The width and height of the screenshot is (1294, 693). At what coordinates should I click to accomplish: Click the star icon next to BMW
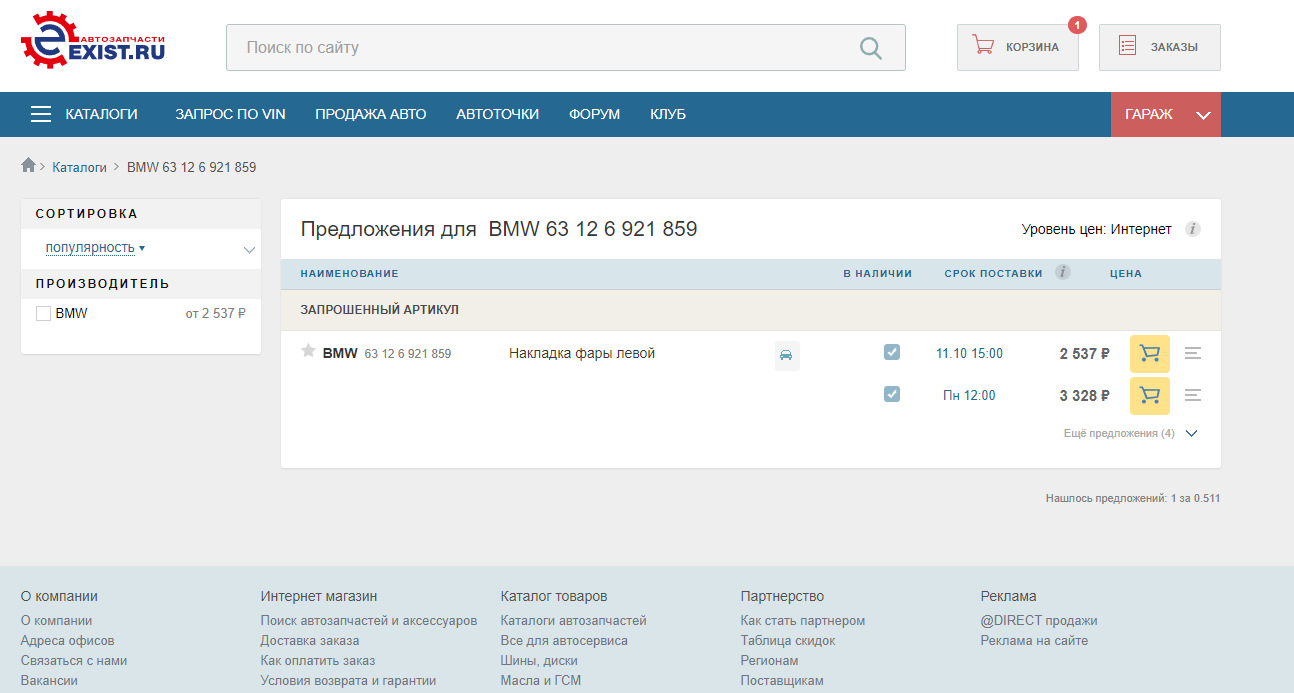[308, 351]
